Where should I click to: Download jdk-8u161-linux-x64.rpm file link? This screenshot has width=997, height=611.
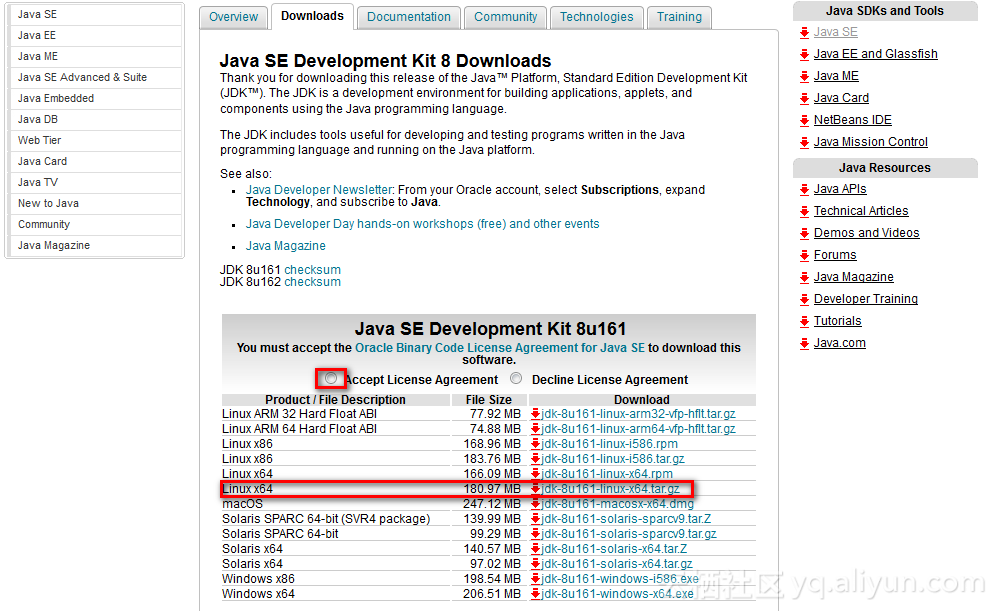[607, 474]
